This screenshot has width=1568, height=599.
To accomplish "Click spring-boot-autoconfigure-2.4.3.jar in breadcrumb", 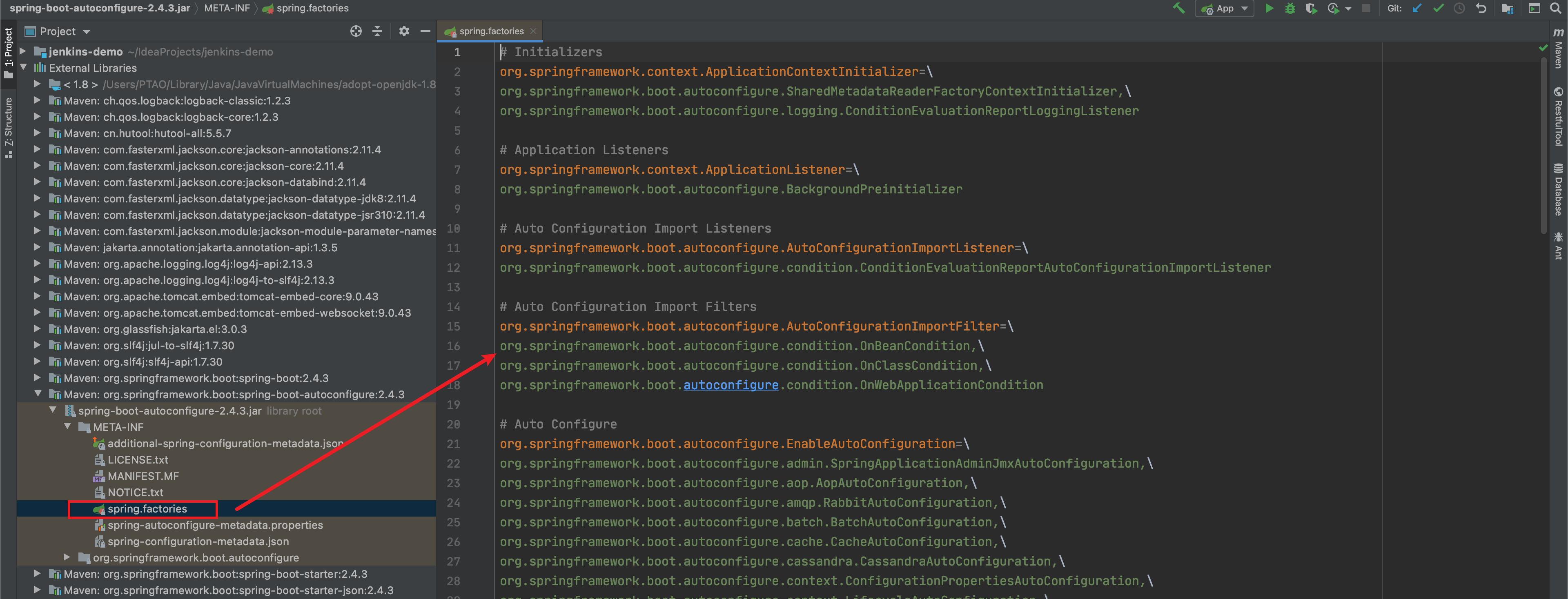I will (100, 8).
